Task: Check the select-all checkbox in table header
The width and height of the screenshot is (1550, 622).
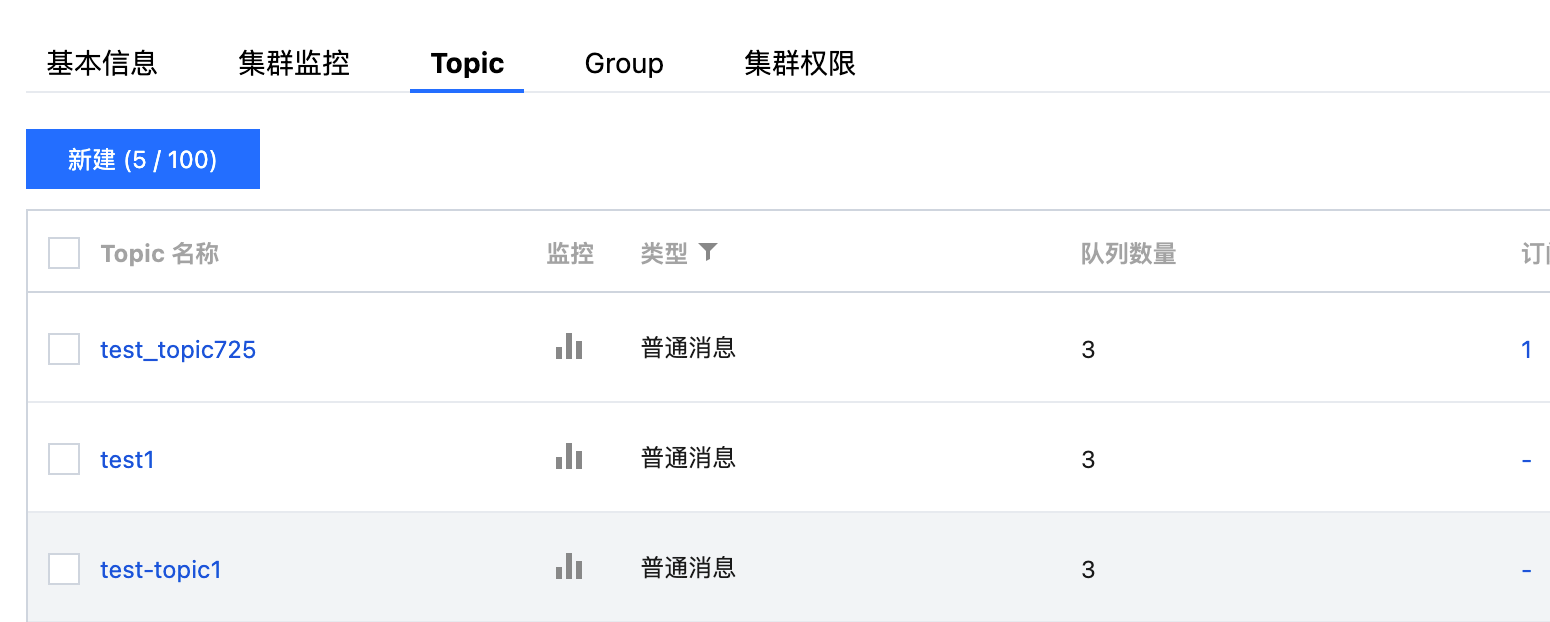Action: [63, 253]
